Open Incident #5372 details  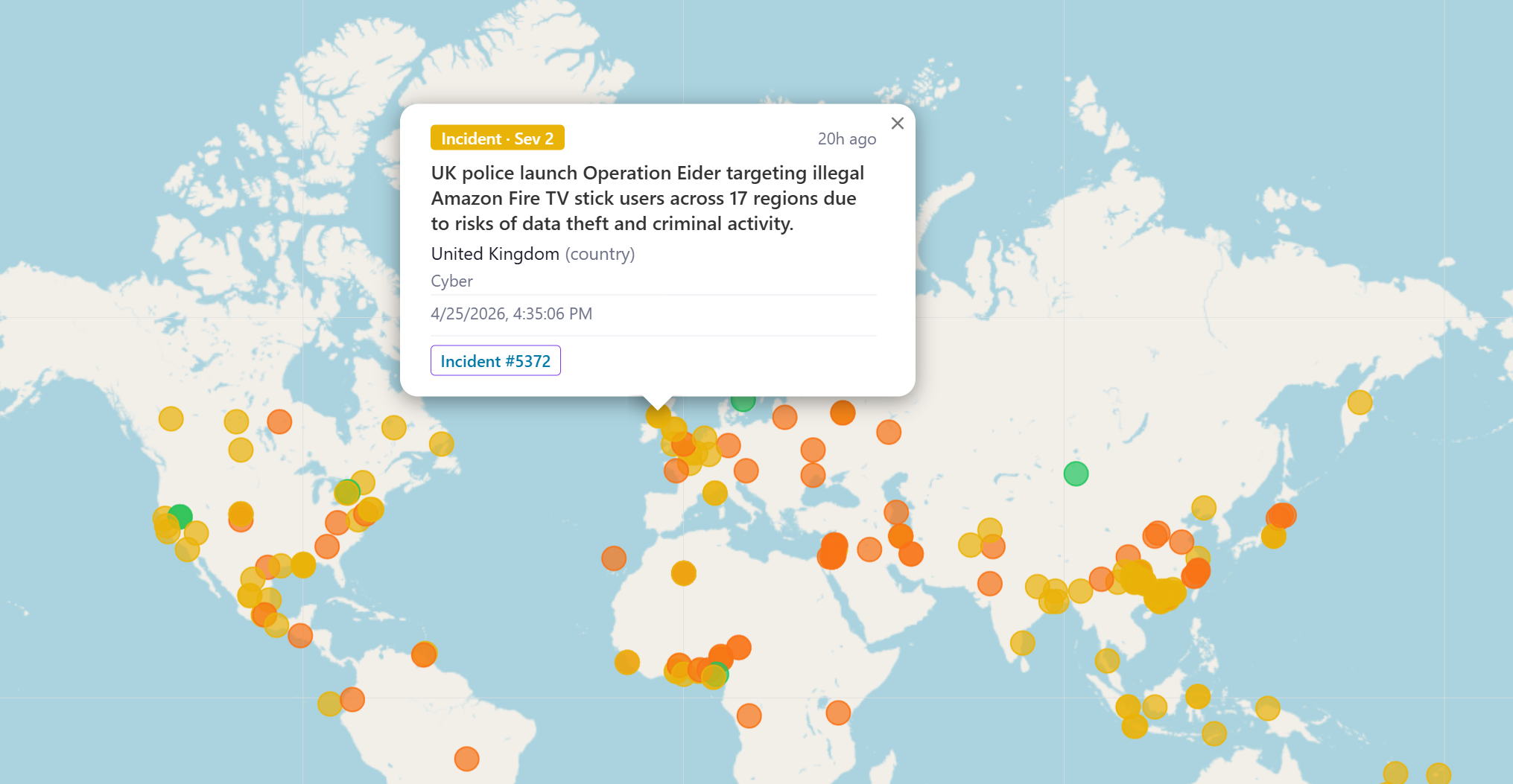pos(495,360)
